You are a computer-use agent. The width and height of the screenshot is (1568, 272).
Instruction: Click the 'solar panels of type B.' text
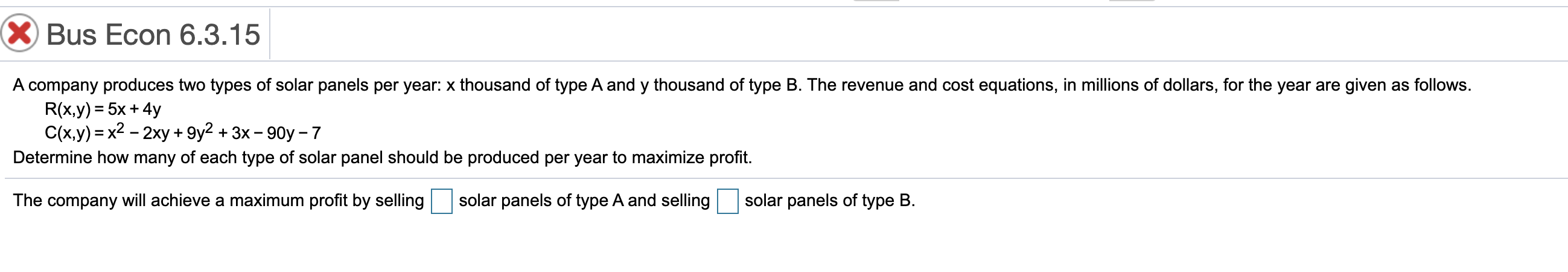(x=830, y=200)
